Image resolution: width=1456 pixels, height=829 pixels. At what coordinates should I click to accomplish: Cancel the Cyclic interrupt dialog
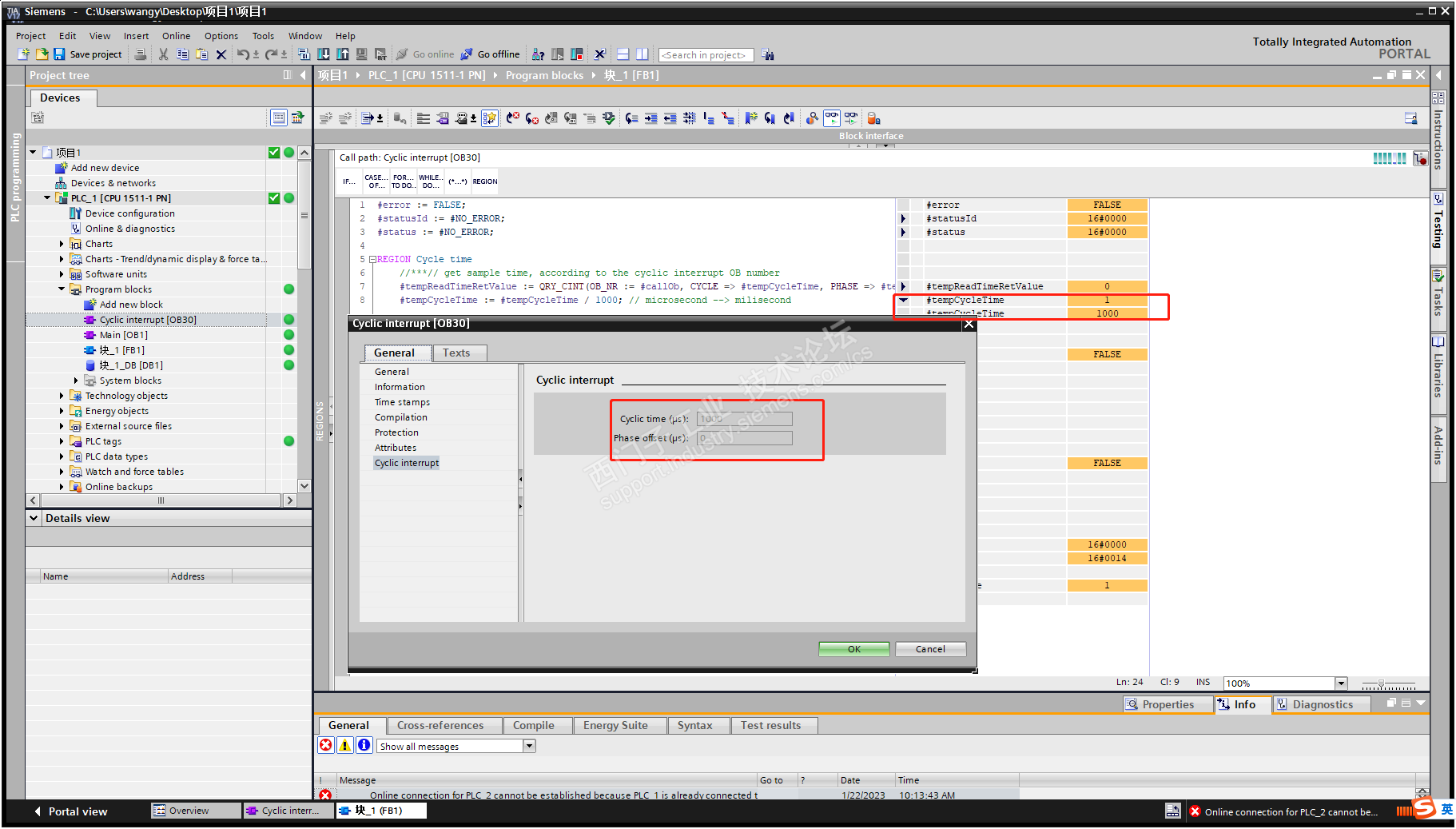point(930,649)
